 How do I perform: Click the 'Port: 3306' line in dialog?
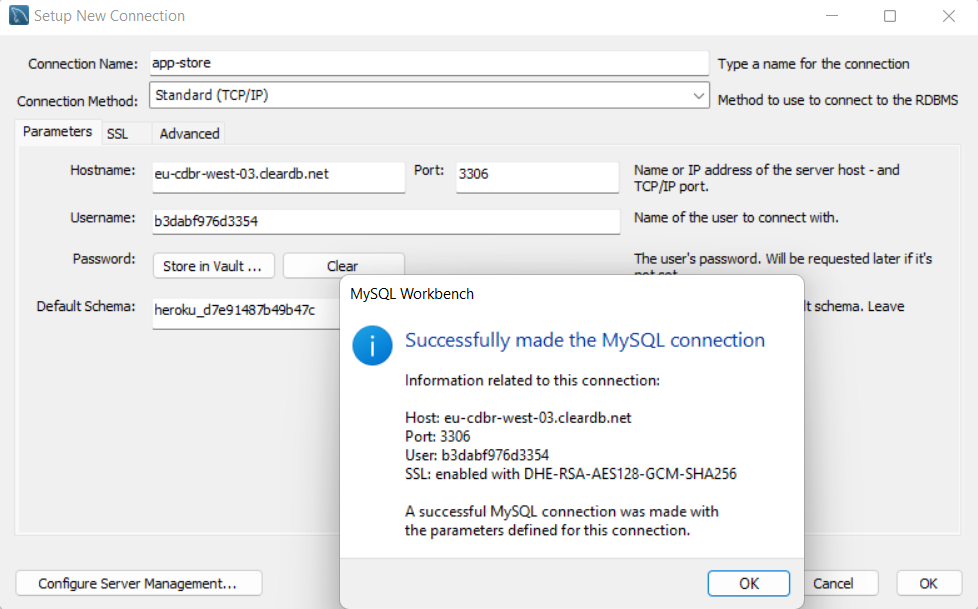click(438, 436)
